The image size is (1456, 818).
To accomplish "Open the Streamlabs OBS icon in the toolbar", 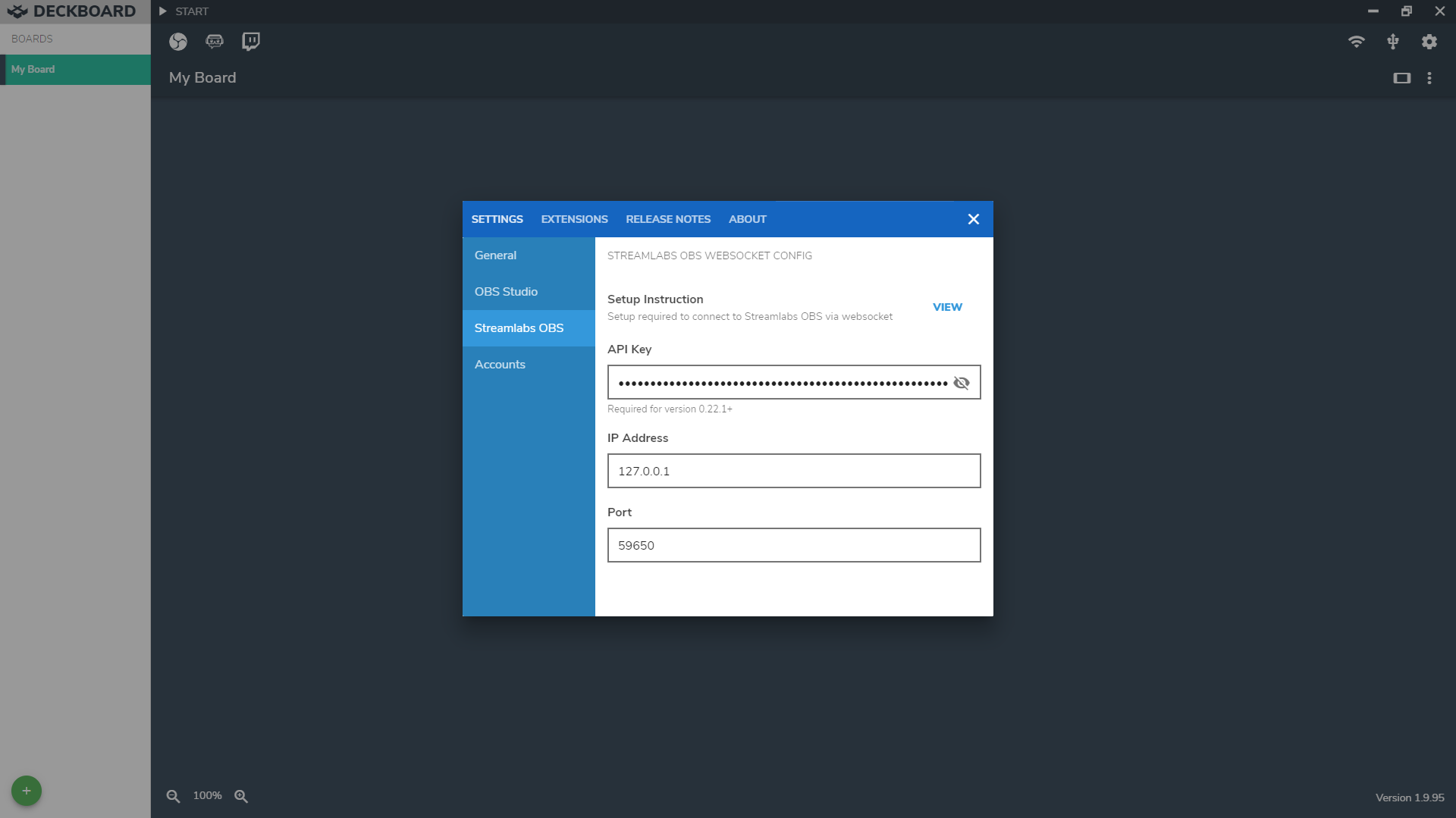I will pyautogui.click(x=215, y=42).
